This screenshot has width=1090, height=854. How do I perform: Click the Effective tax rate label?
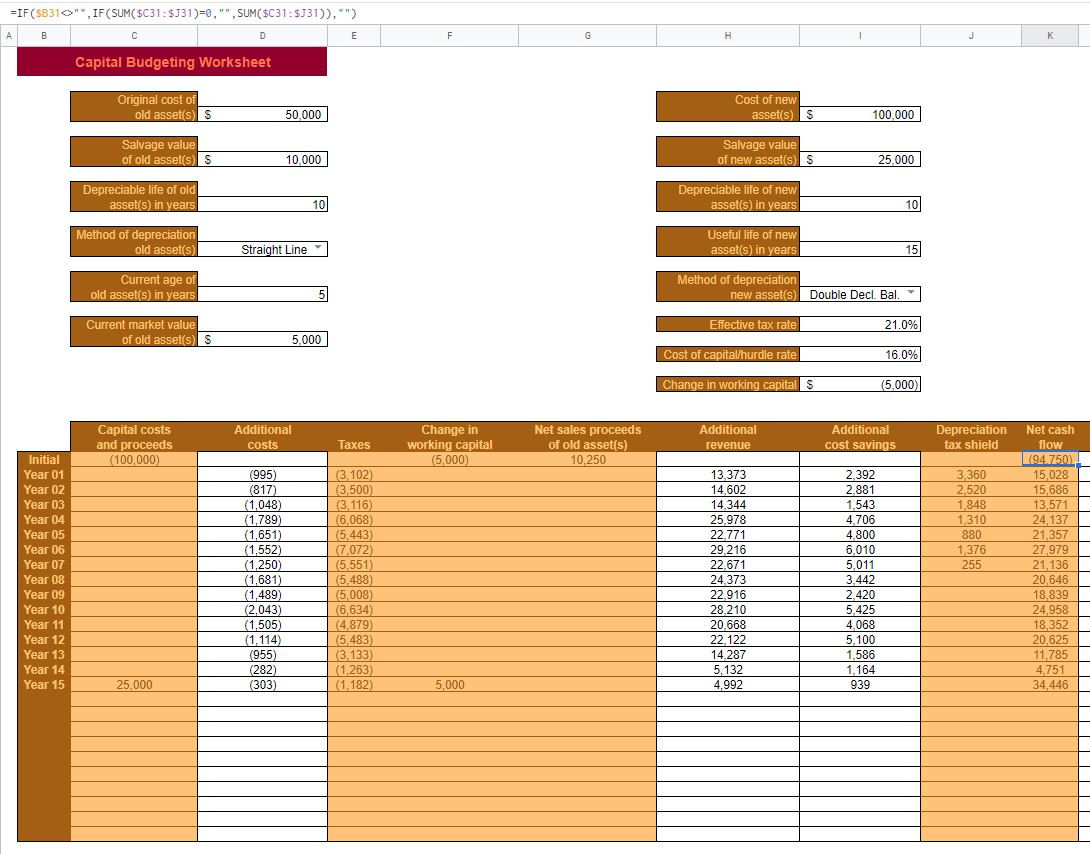728,325
